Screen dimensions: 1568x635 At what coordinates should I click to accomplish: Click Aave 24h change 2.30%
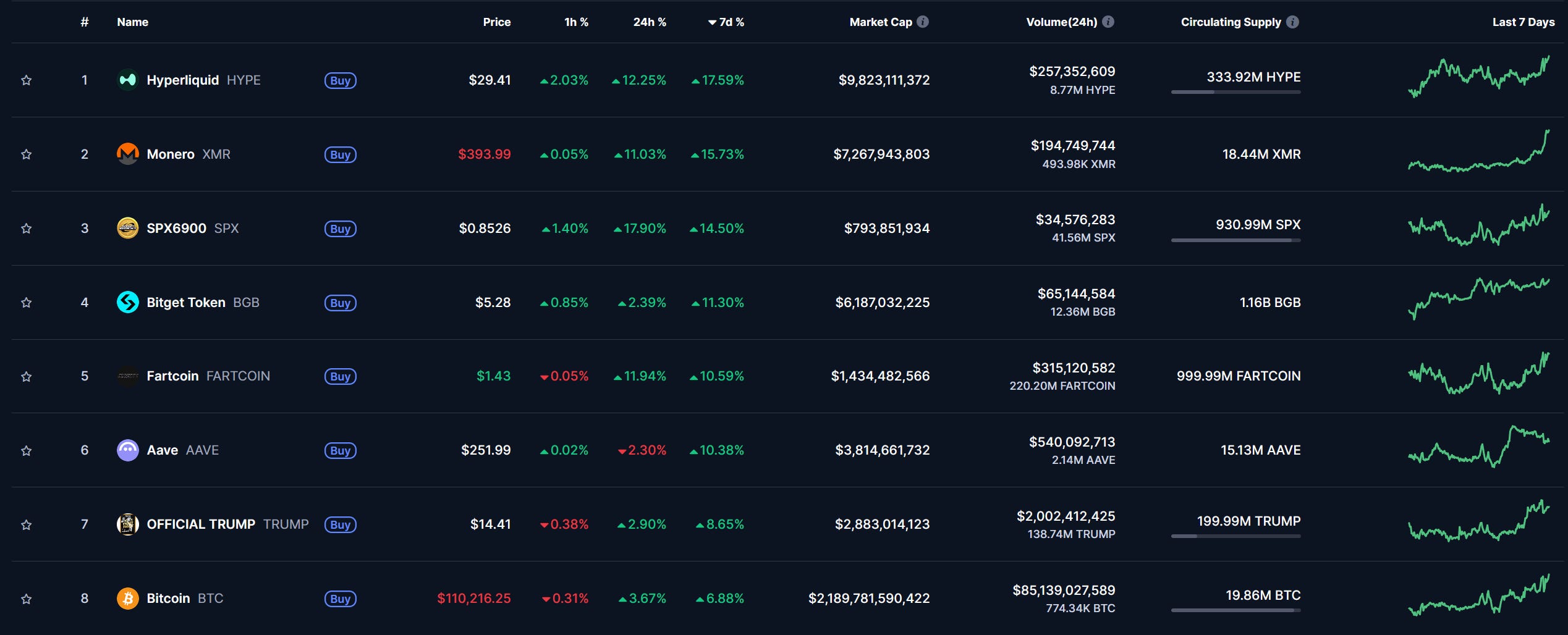click(x=642, y=450)
